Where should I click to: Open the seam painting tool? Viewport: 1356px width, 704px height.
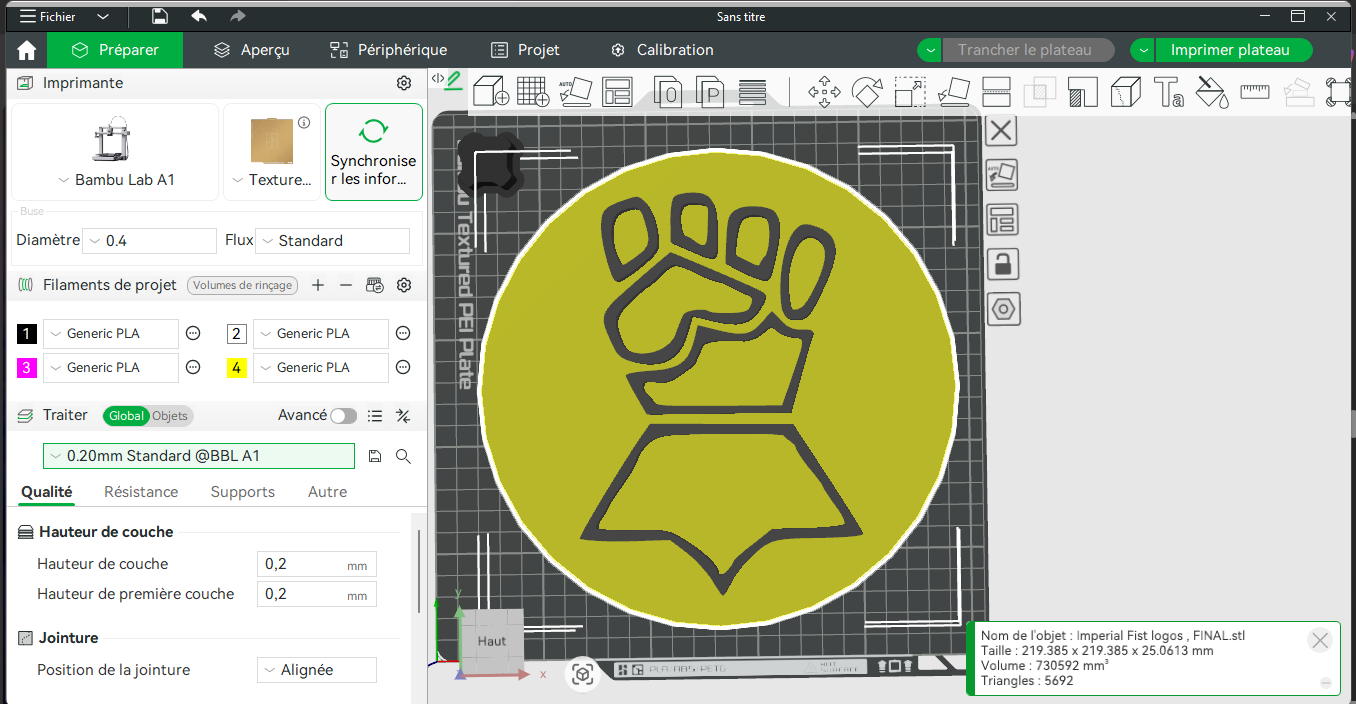tap(1126, 92)
